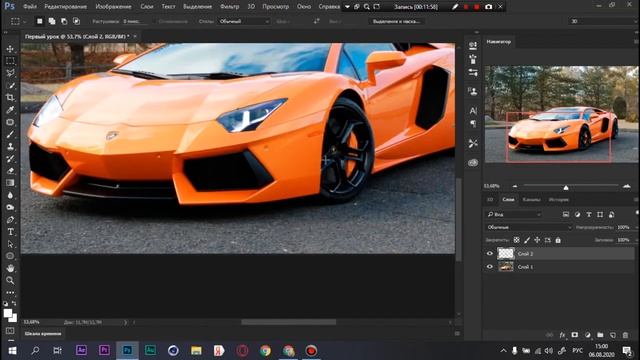Open the Шкала времени timeline panel

coord(43,334)
